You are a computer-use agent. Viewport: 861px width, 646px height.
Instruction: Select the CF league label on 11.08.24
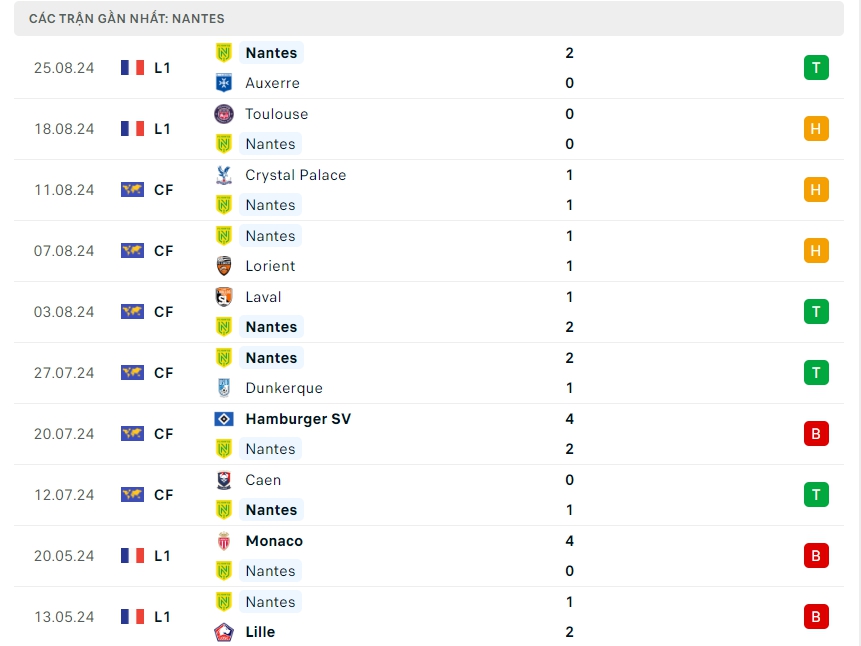pos(164,190)
